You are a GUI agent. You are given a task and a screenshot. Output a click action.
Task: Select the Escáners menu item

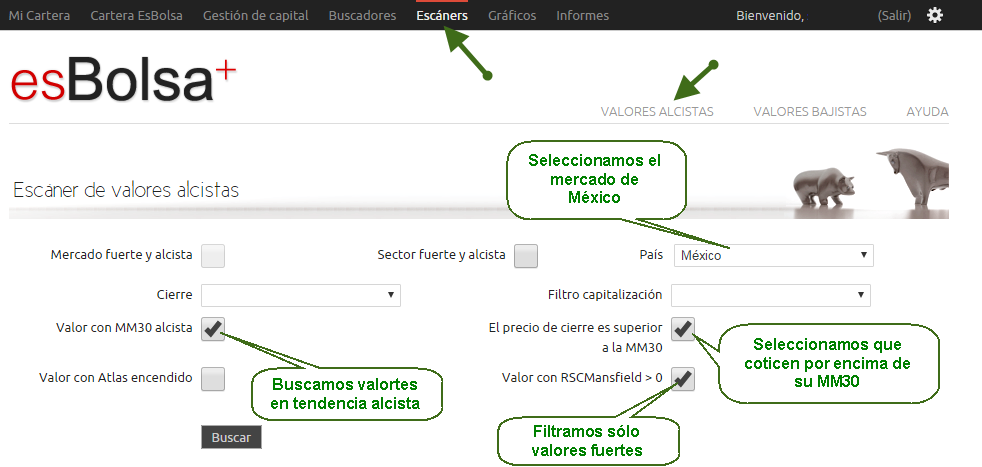pyautogui.click(x=442, y=16)
